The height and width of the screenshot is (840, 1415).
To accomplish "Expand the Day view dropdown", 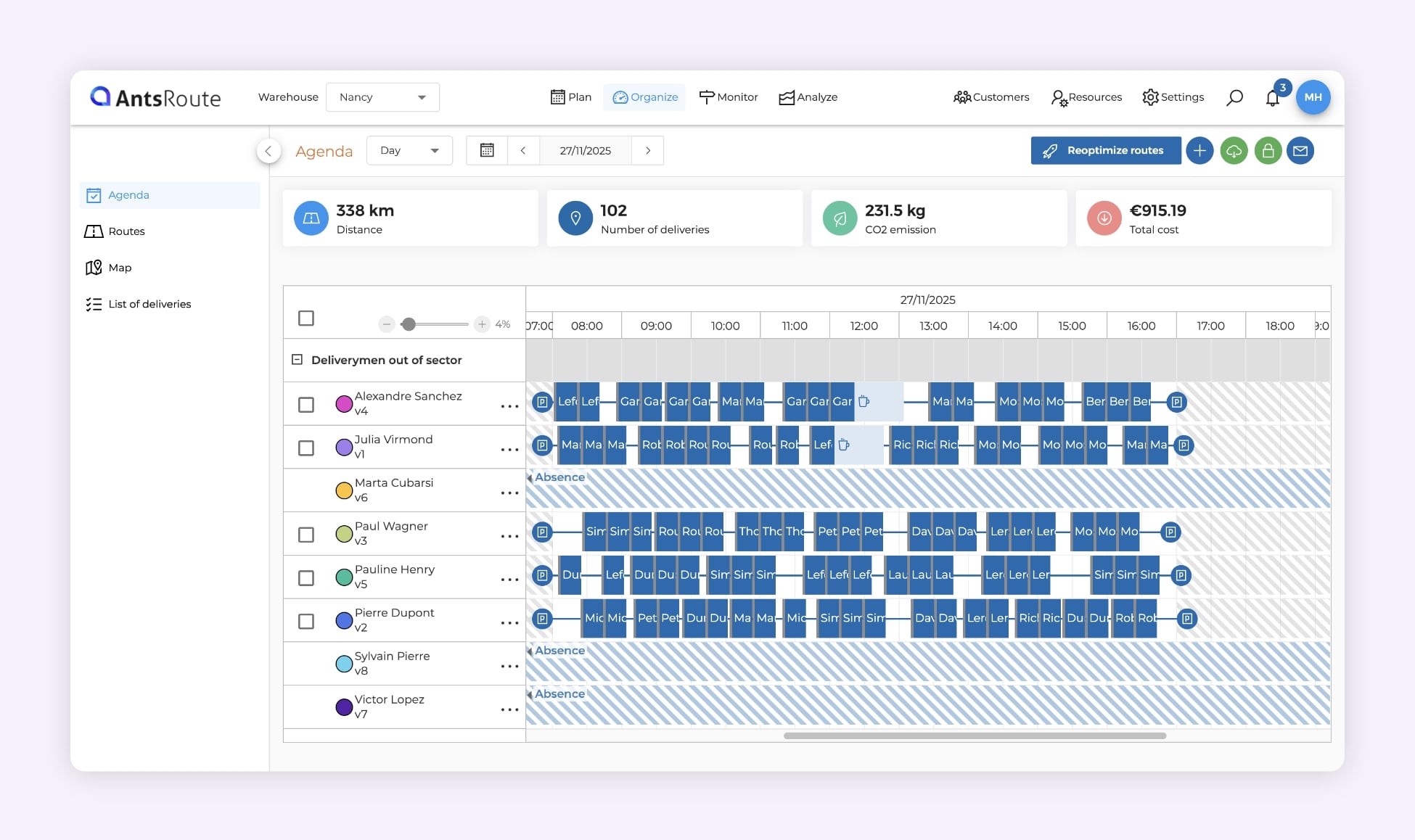I will (x=409, y=150).
